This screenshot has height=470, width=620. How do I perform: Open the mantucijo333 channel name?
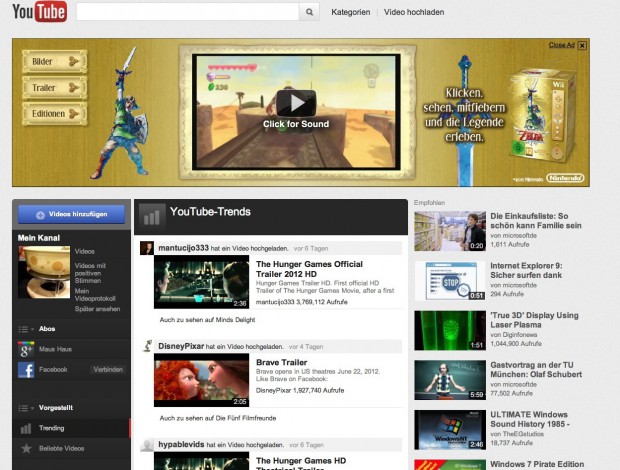pos(183,248)
